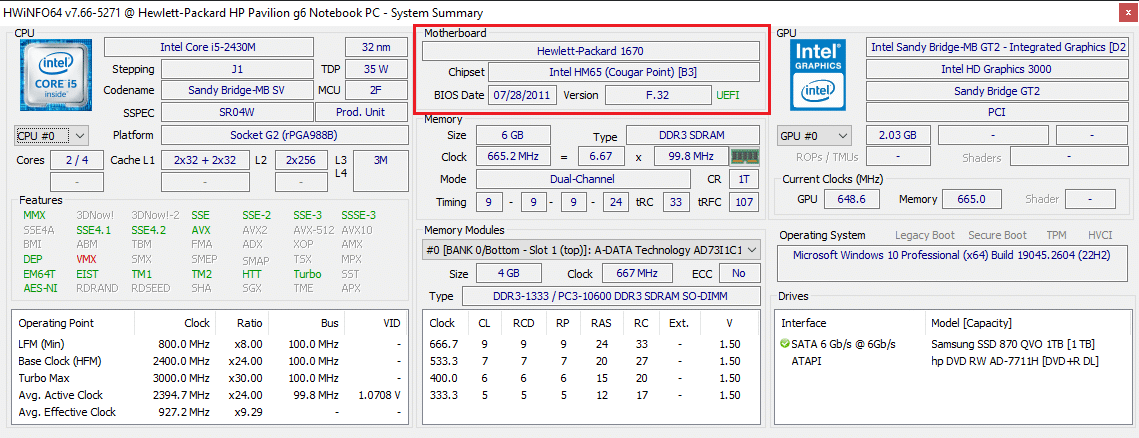The image size is (1139, 438).
Task: Select the Samsung SSD 870 QVO drive
Action: click(x=984, y=344)
